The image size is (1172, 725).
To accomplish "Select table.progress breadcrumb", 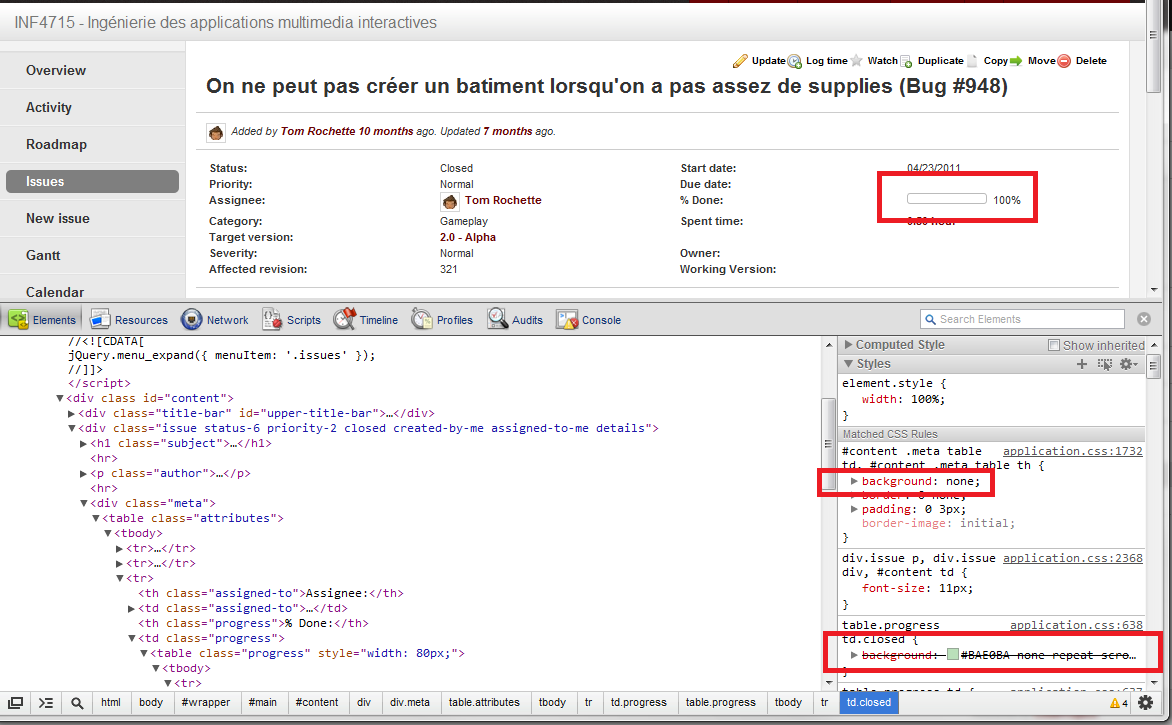I will (x=721, y=703).
